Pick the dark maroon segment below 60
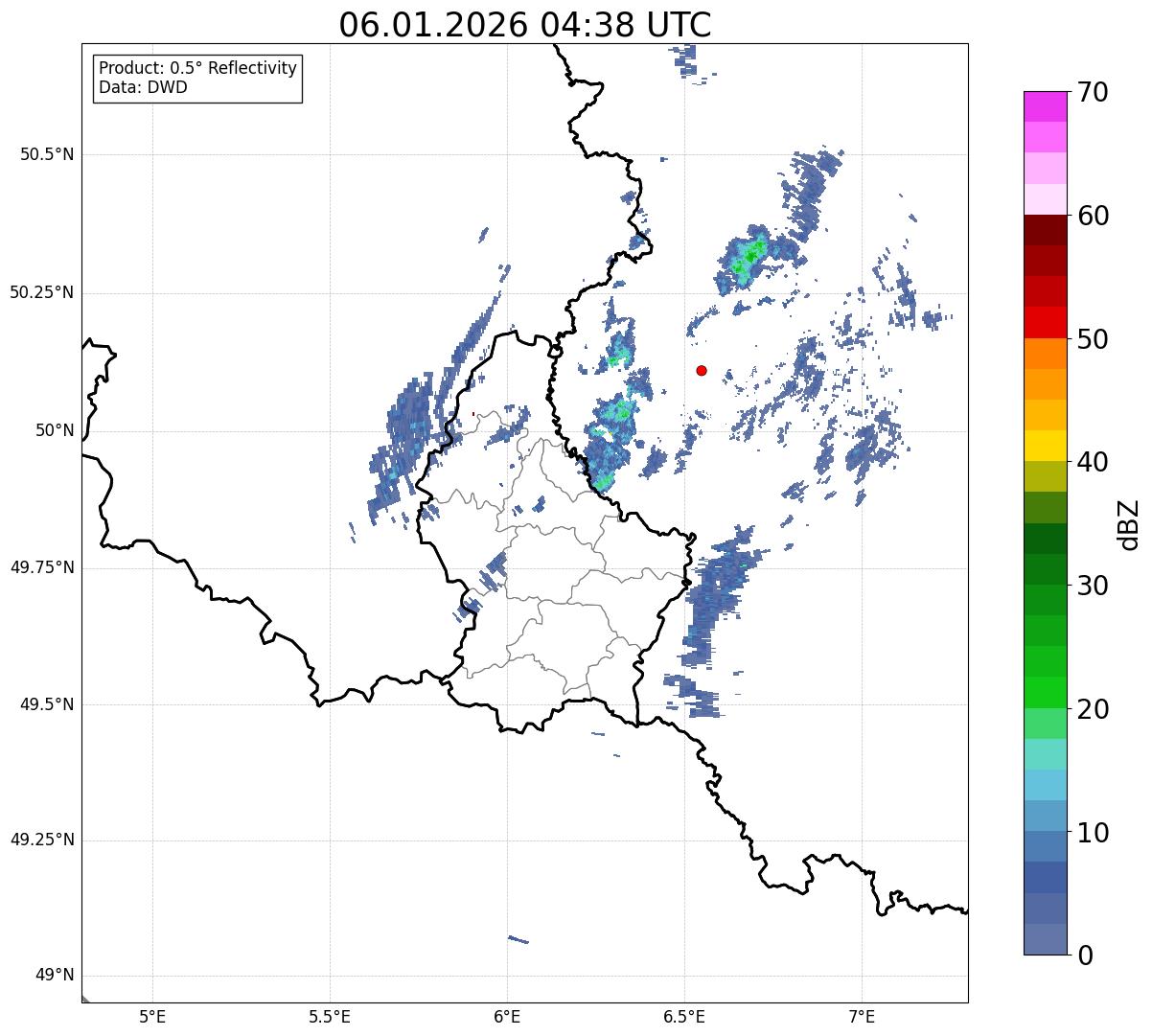Screen dimensions: 1152x1036 [x=1046, y=230]
